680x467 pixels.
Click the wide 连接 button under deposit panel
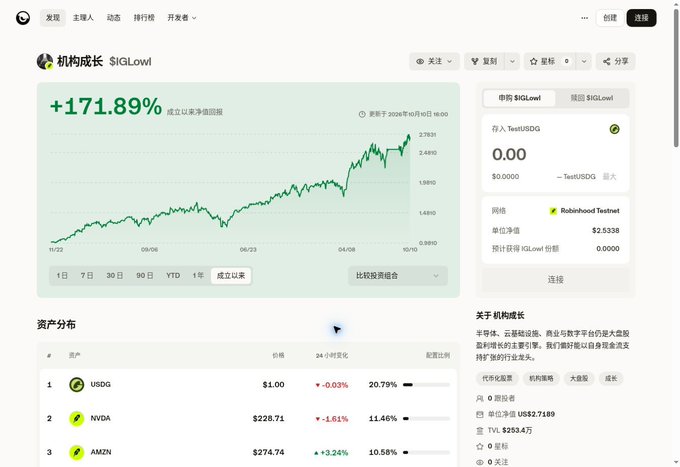coord(555,280)
